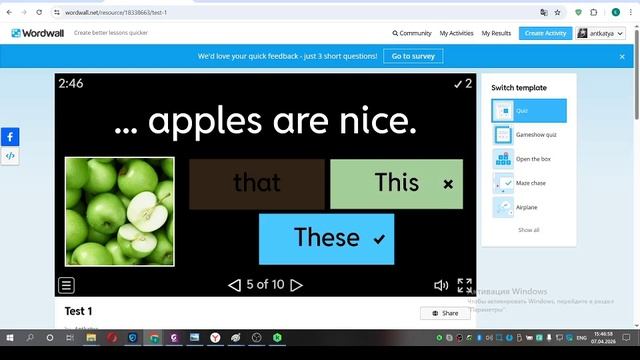Open the embed code icon
The image size is (640, 360).
tap(10, 156)
